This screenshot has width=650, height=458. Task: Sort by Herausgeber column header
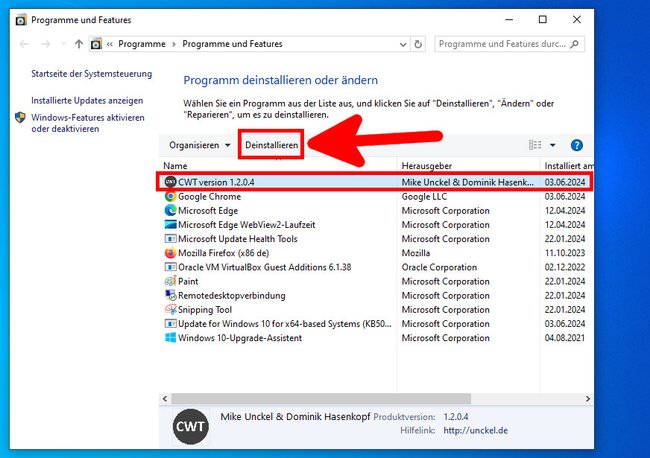(x=427, y=166)
